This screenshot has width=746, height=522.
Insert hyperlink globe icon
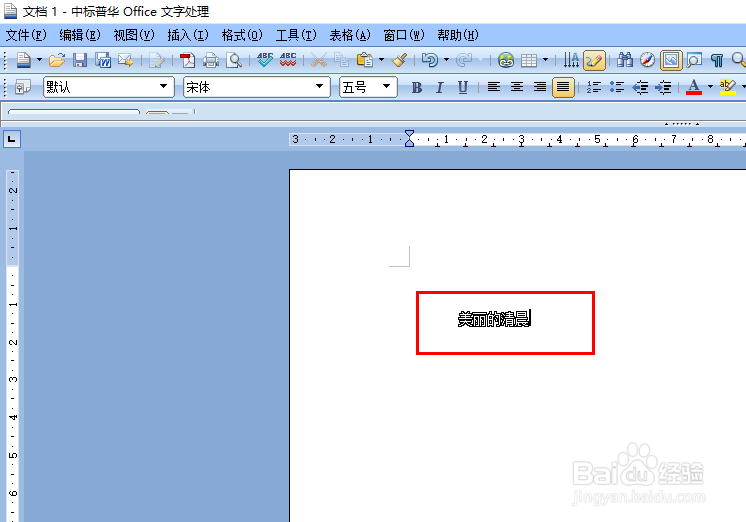[x=506, y=60]
